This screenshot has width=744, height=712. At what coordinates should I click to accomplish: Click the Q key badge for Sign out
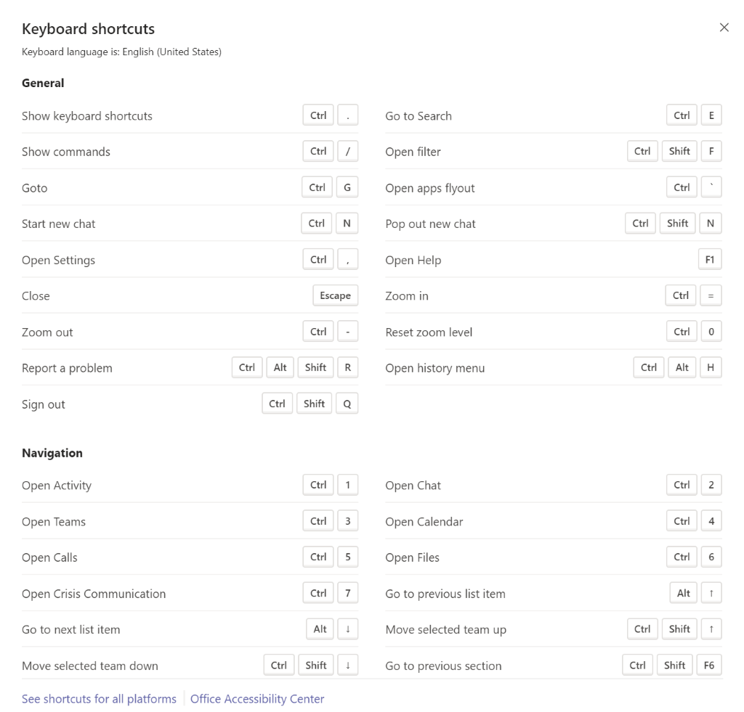click(347, 404)
